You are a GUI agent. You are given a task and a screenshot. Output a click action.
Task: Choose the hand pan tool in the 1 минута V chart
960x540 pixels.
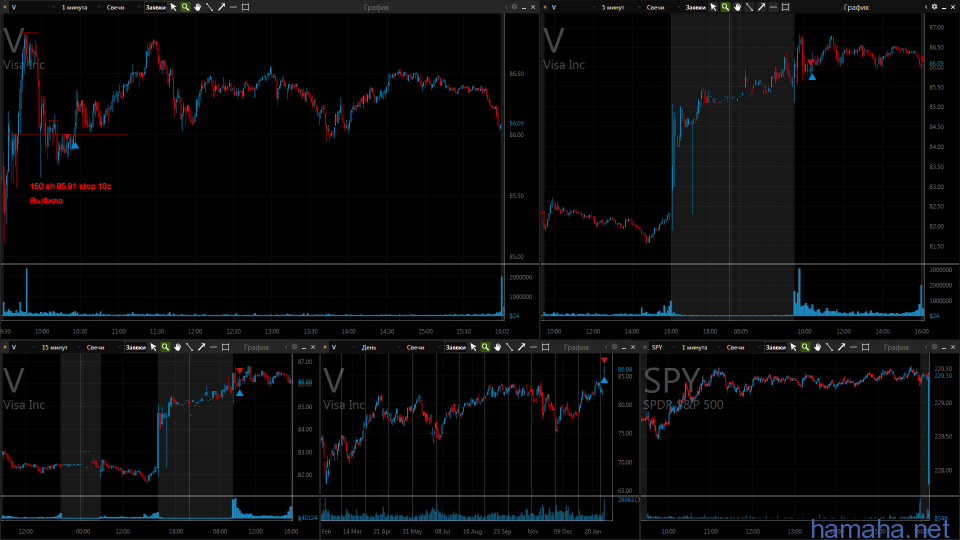coord(197,7)
